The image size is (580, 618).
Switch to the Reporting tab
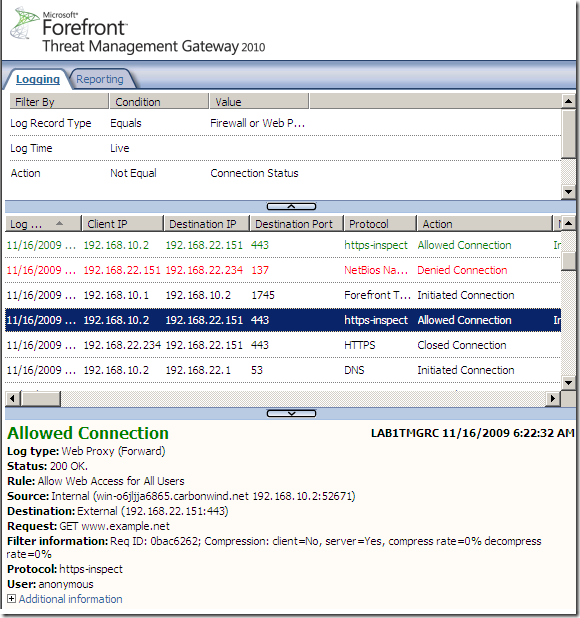pyautogui.click(x=100, y=79)
